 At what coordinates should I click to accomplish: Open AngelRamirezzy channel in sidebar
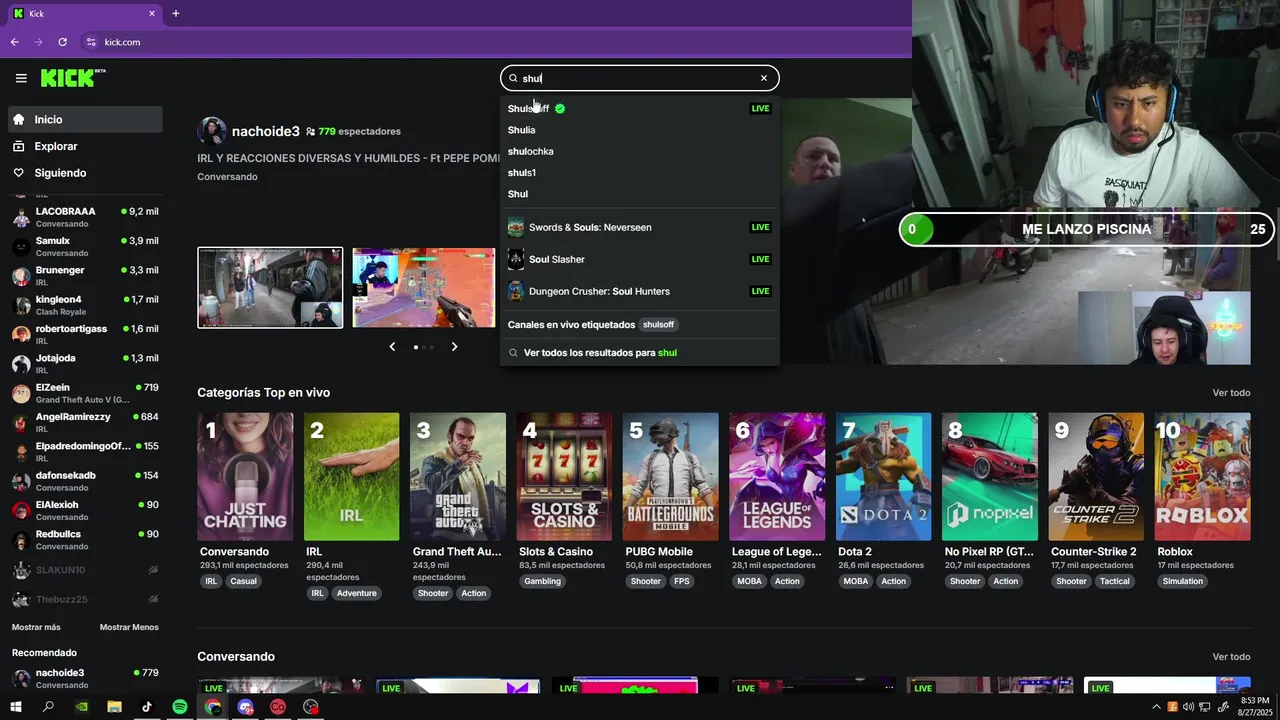coord(85,422)
